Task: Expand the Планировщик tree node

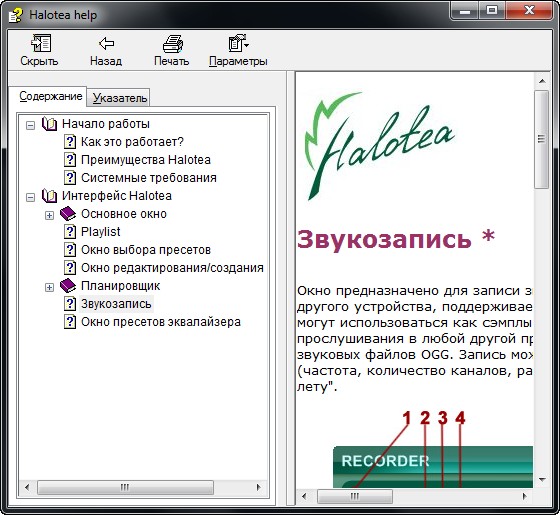Action: coord(49,287)
